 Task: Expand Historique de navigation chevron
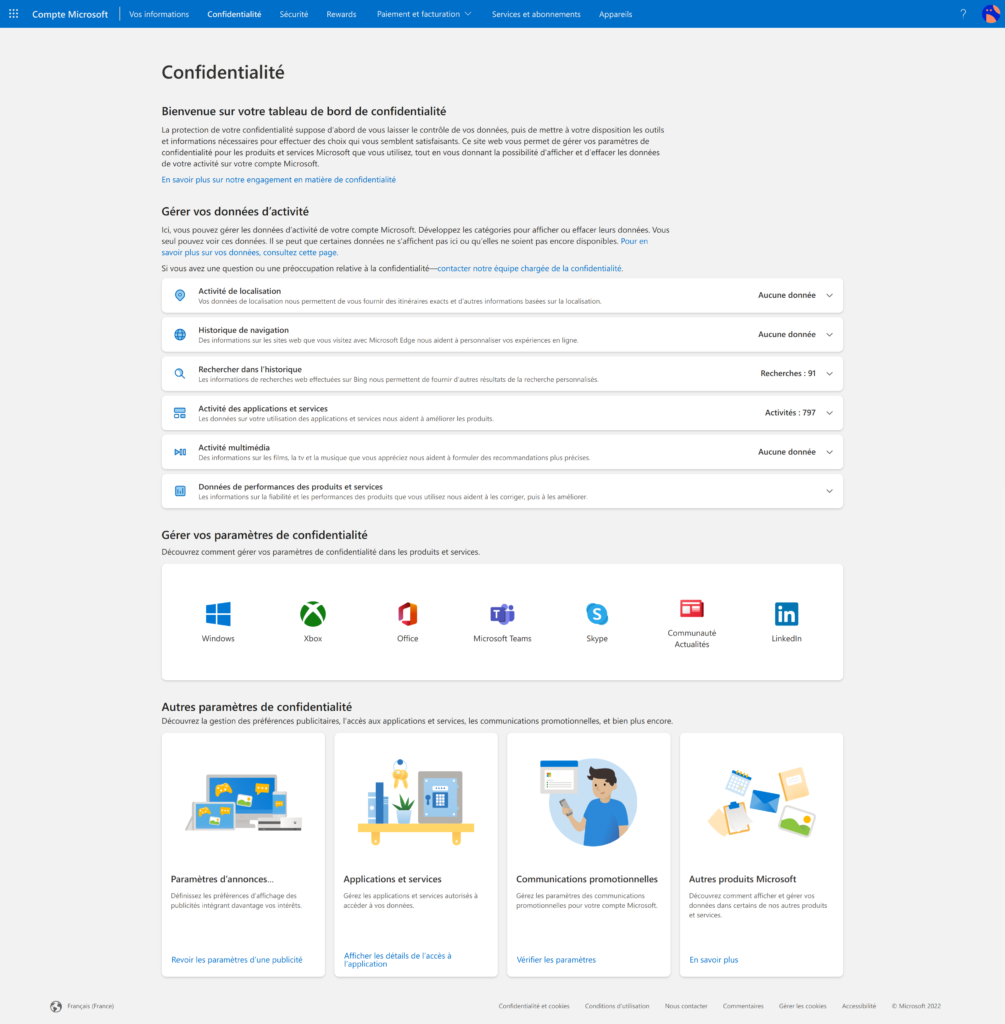829,335
